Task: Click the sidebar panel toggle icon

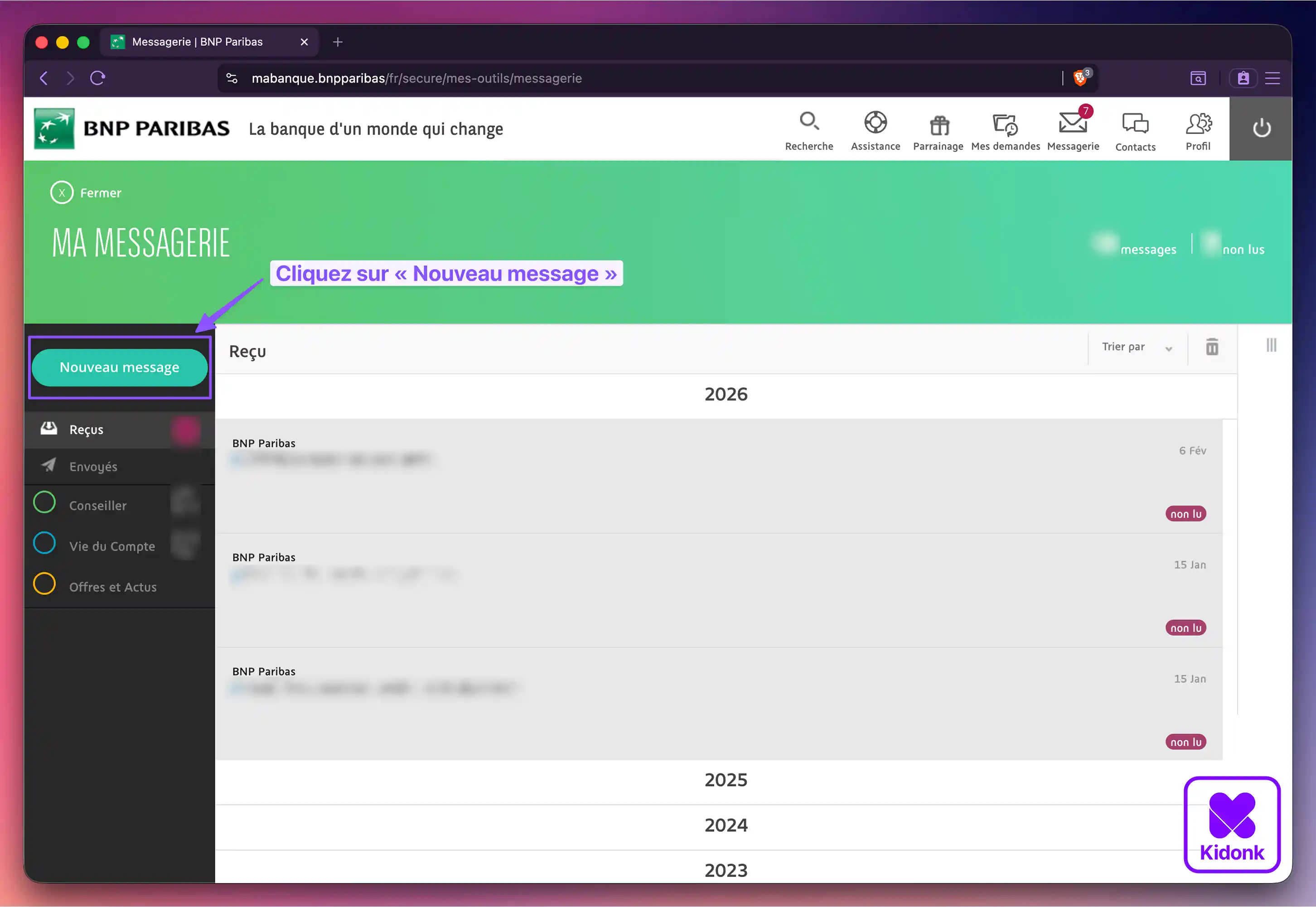Action: pos(1198,78)
